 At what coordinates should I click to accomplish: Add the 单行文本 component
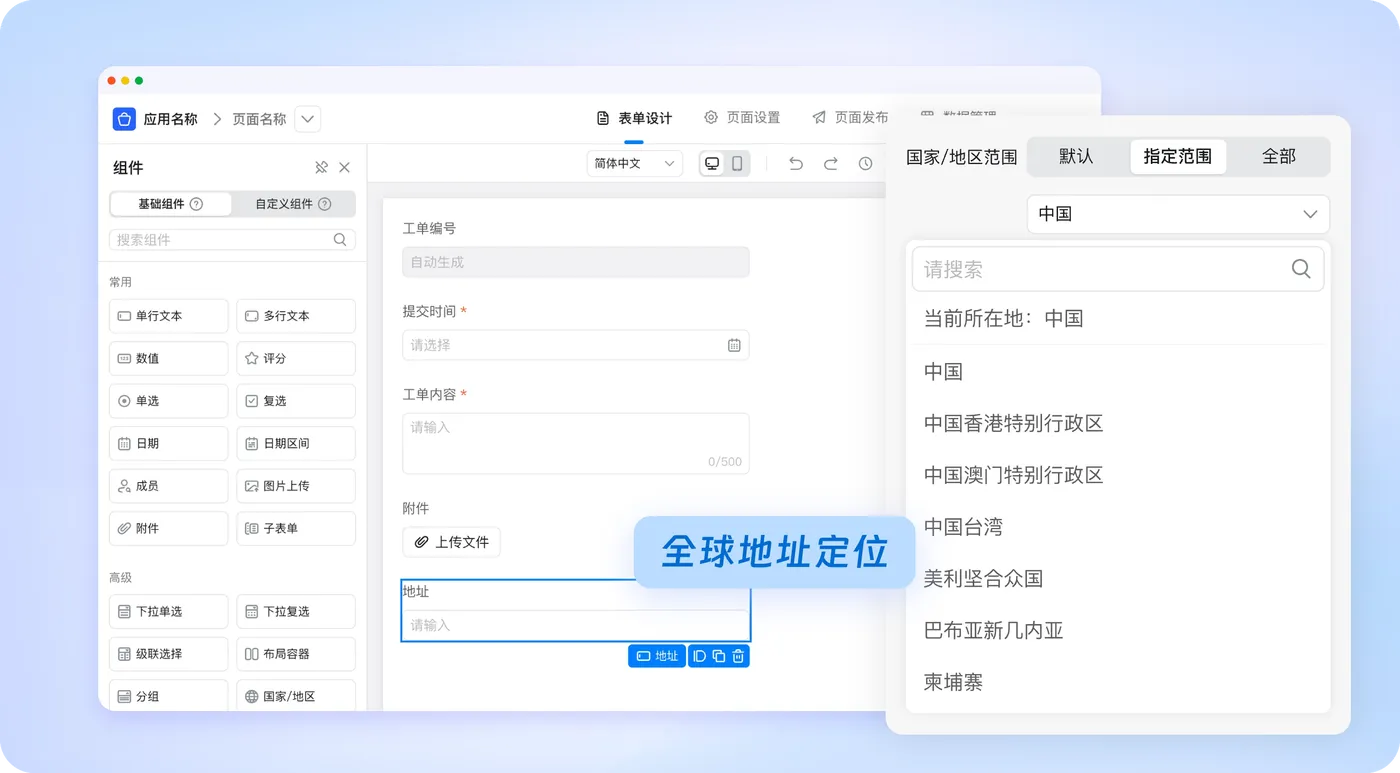[x=169, y=316]
